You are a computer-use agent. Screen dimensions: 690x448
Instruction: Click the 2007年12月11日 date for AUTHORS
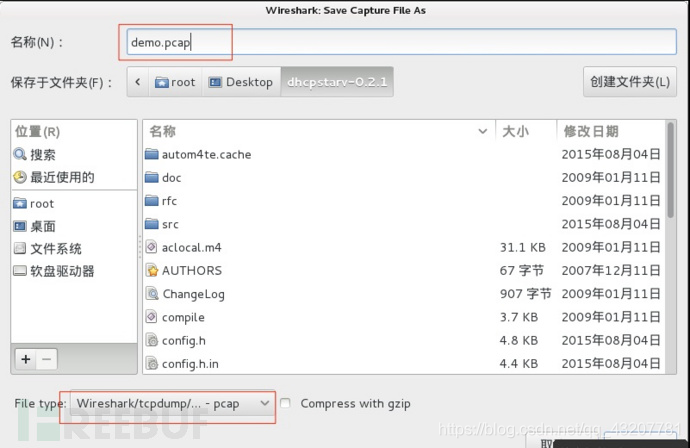(x=611, y=271)
